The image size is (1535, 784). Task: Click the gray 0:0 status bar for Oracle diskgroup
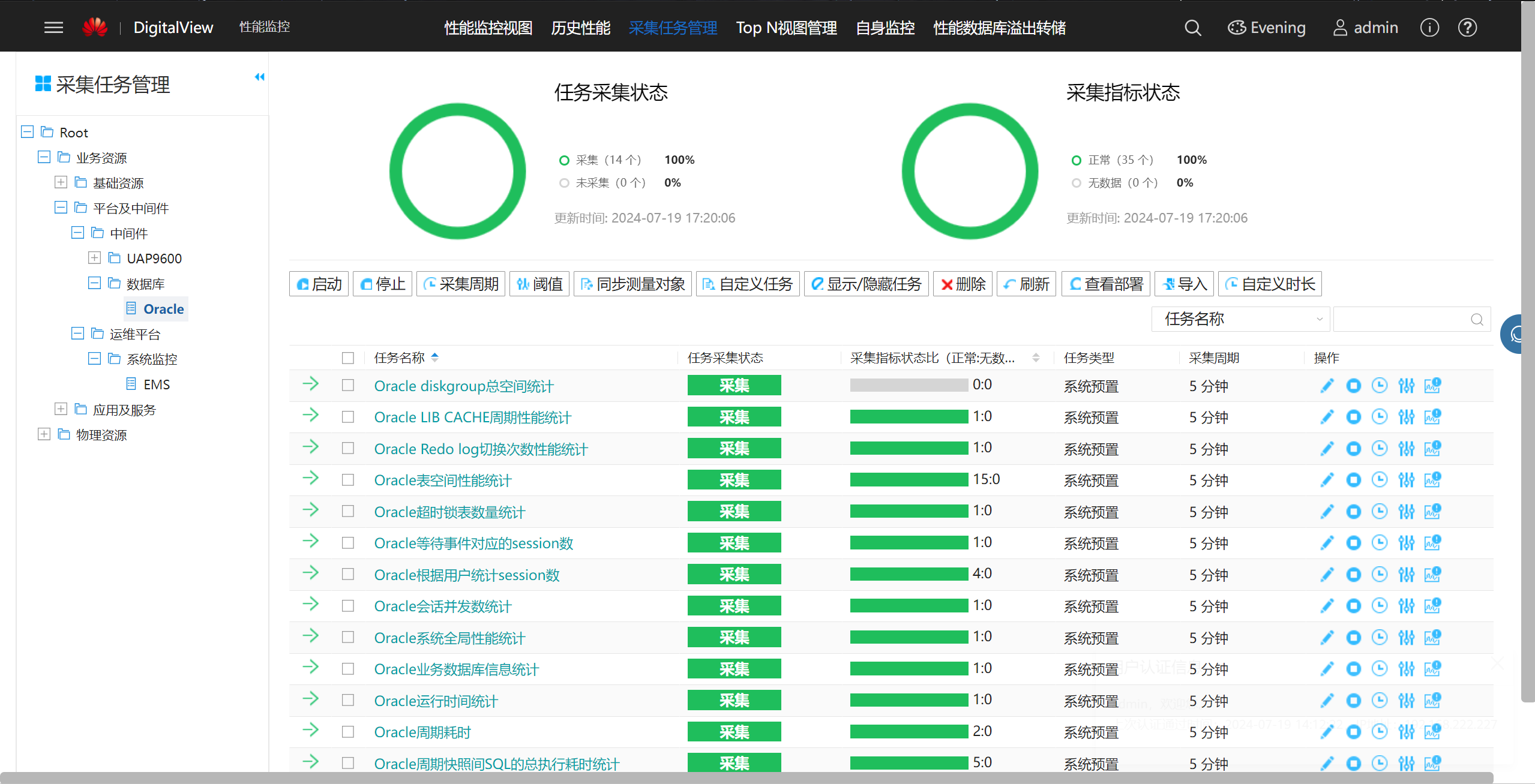(909, 385)
